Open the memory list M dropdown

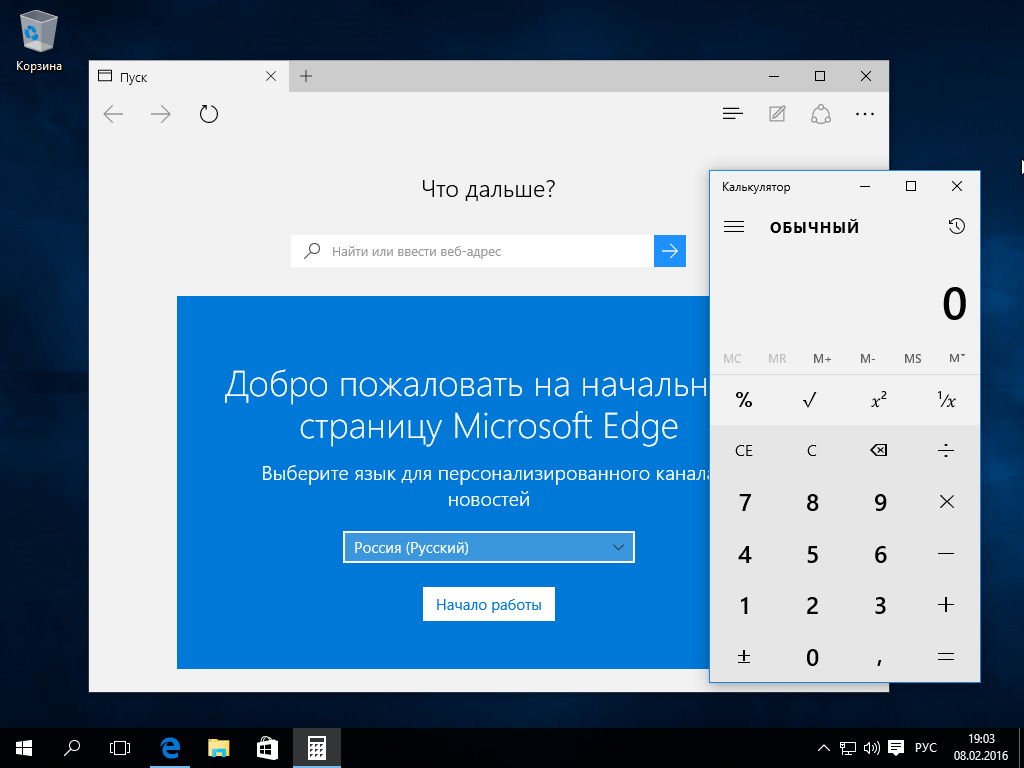956,358
